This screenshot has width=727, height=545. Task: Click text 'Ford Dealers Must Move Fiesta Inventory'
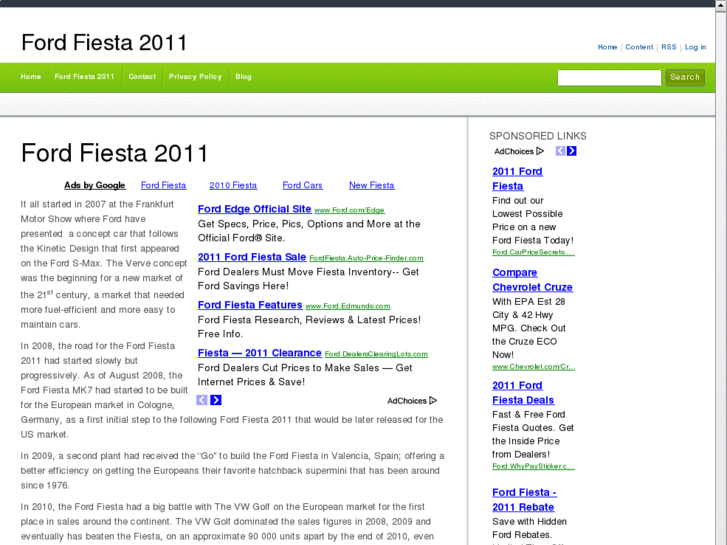click(308, 279)
